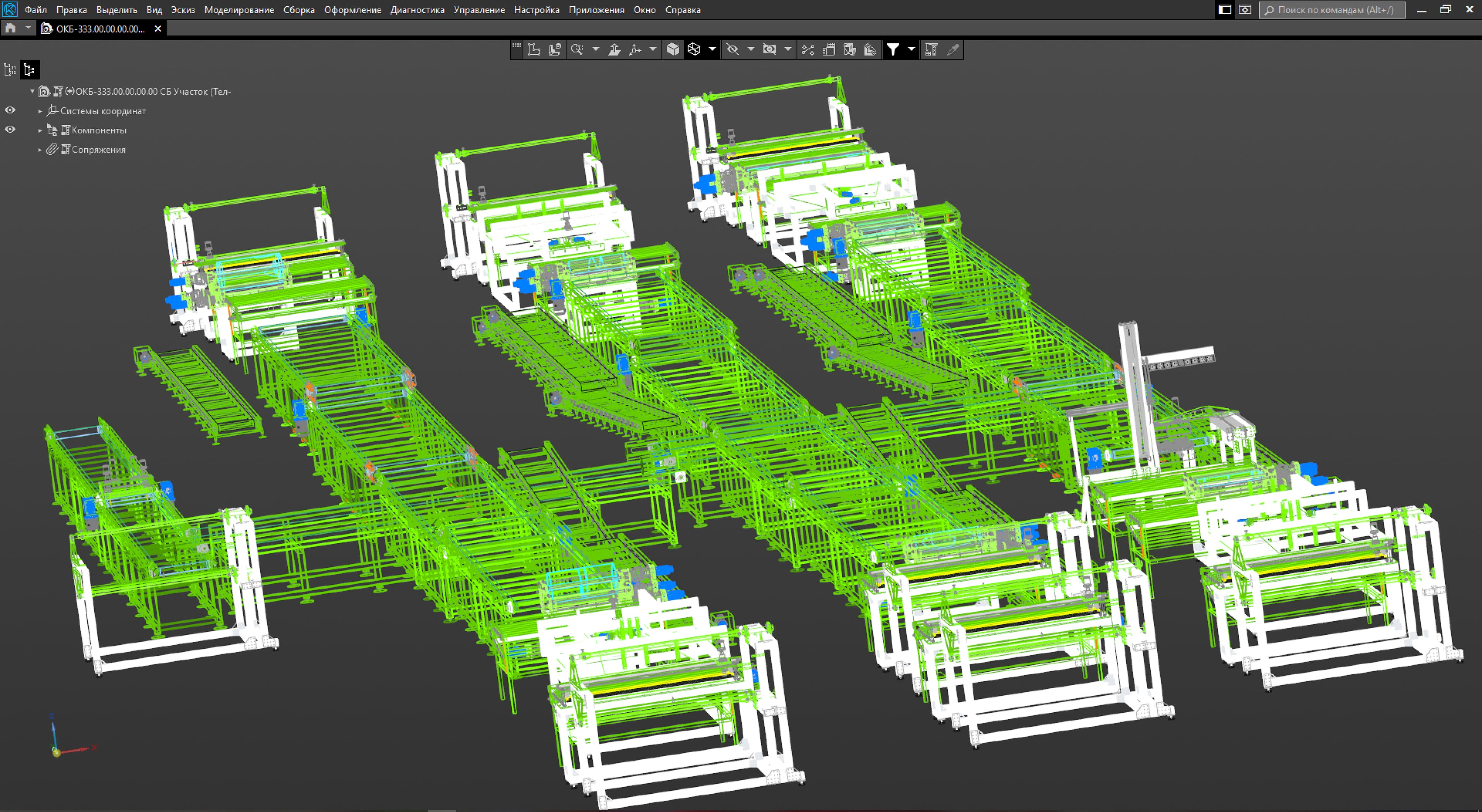Click the crossed-out eye hide-elements icon
The width and height of the screenshot is (1482, 812).
click(x=732, y=50)
